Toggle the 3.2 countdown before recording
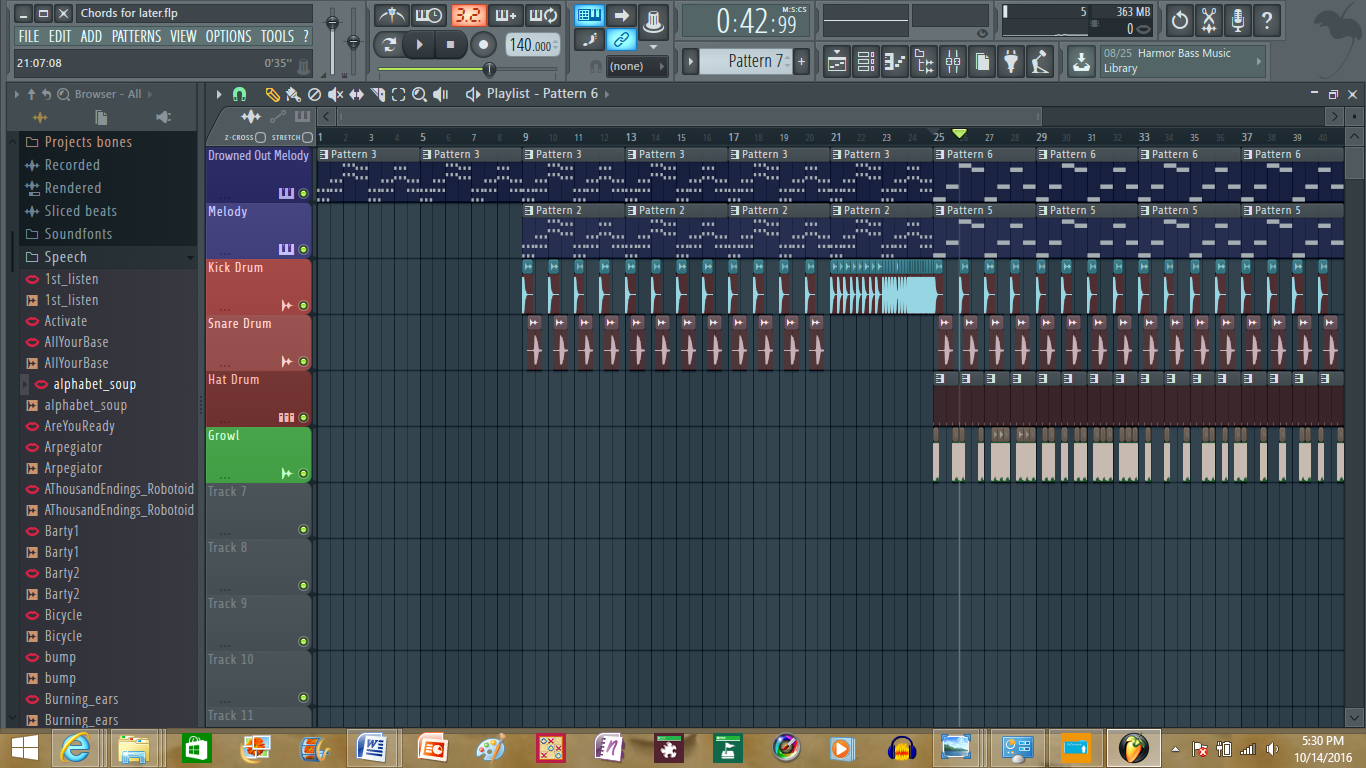 coord(467,16)
